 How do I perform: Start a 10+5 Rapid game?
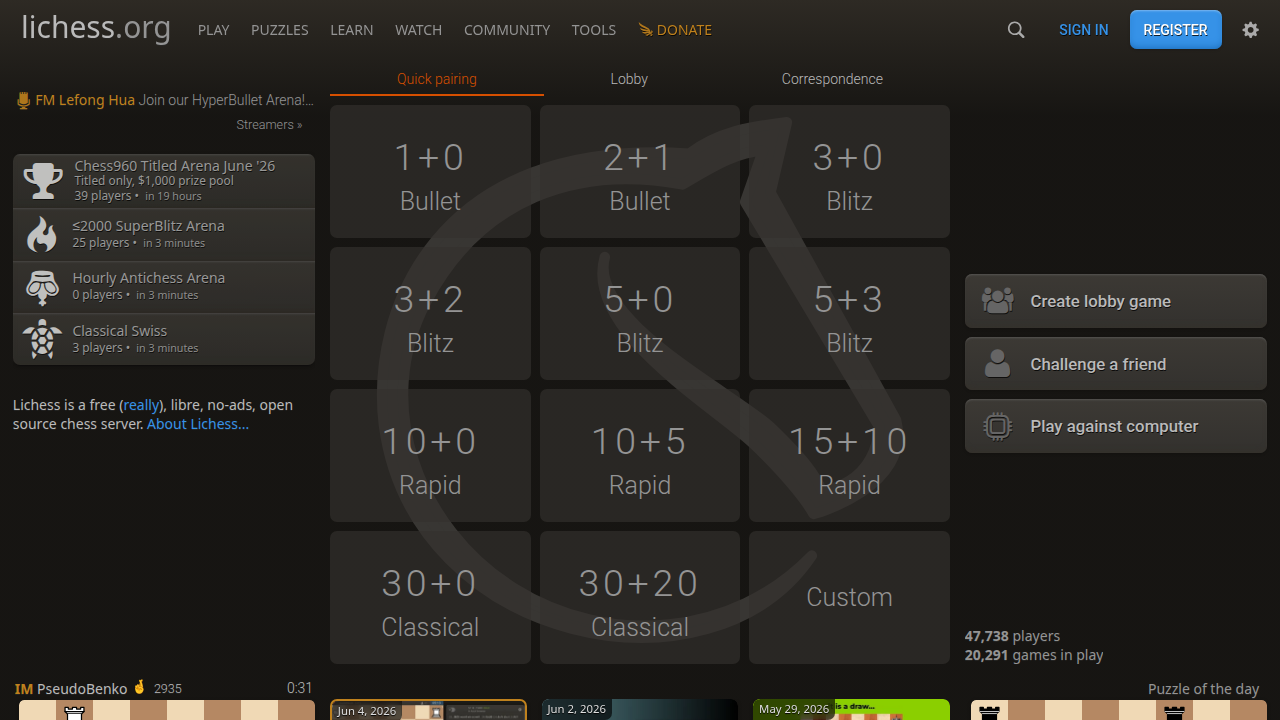(640, 456)
